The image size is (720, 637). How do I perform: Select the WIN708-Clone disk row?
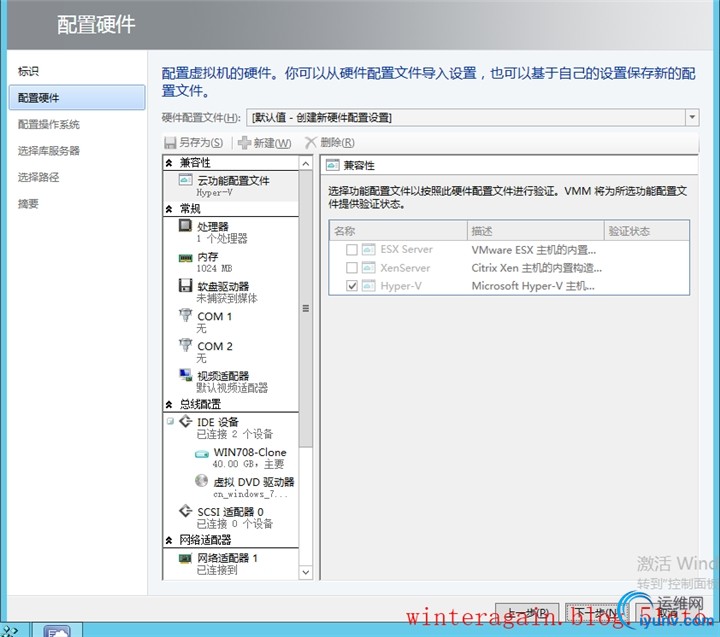pos(231,457)
